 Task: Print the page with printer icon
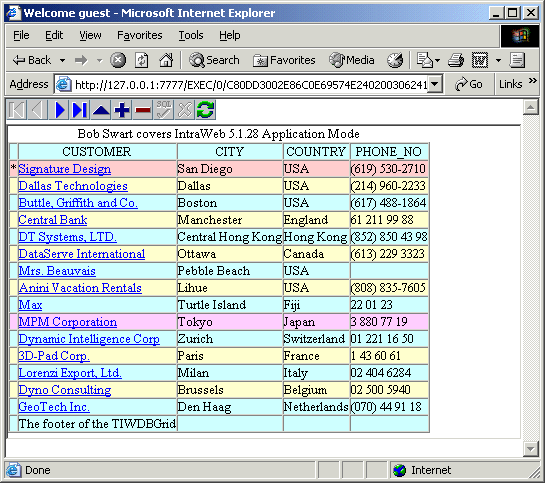456,60
